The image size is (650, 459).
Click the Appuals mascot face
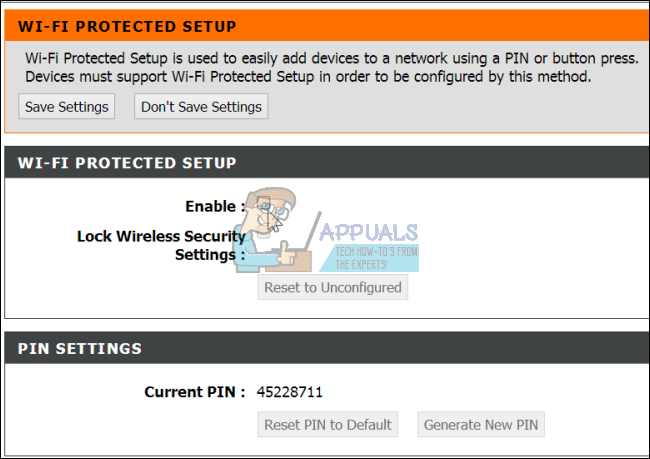272,210
